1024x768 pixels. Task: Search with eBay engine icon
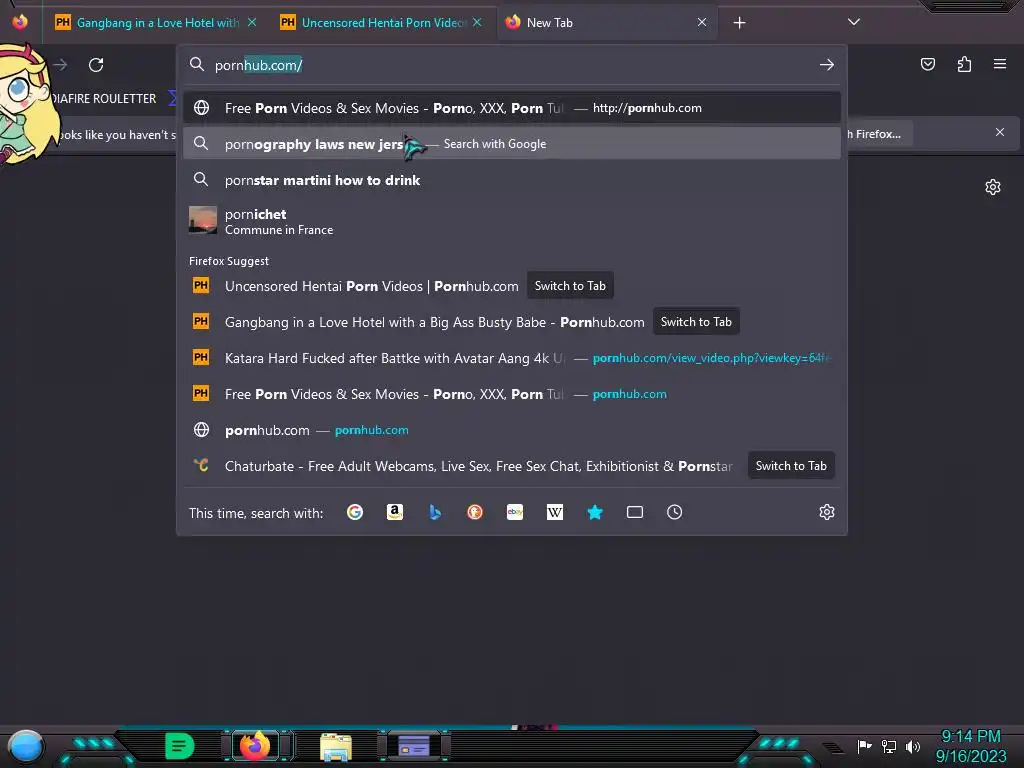pos(515,512)
